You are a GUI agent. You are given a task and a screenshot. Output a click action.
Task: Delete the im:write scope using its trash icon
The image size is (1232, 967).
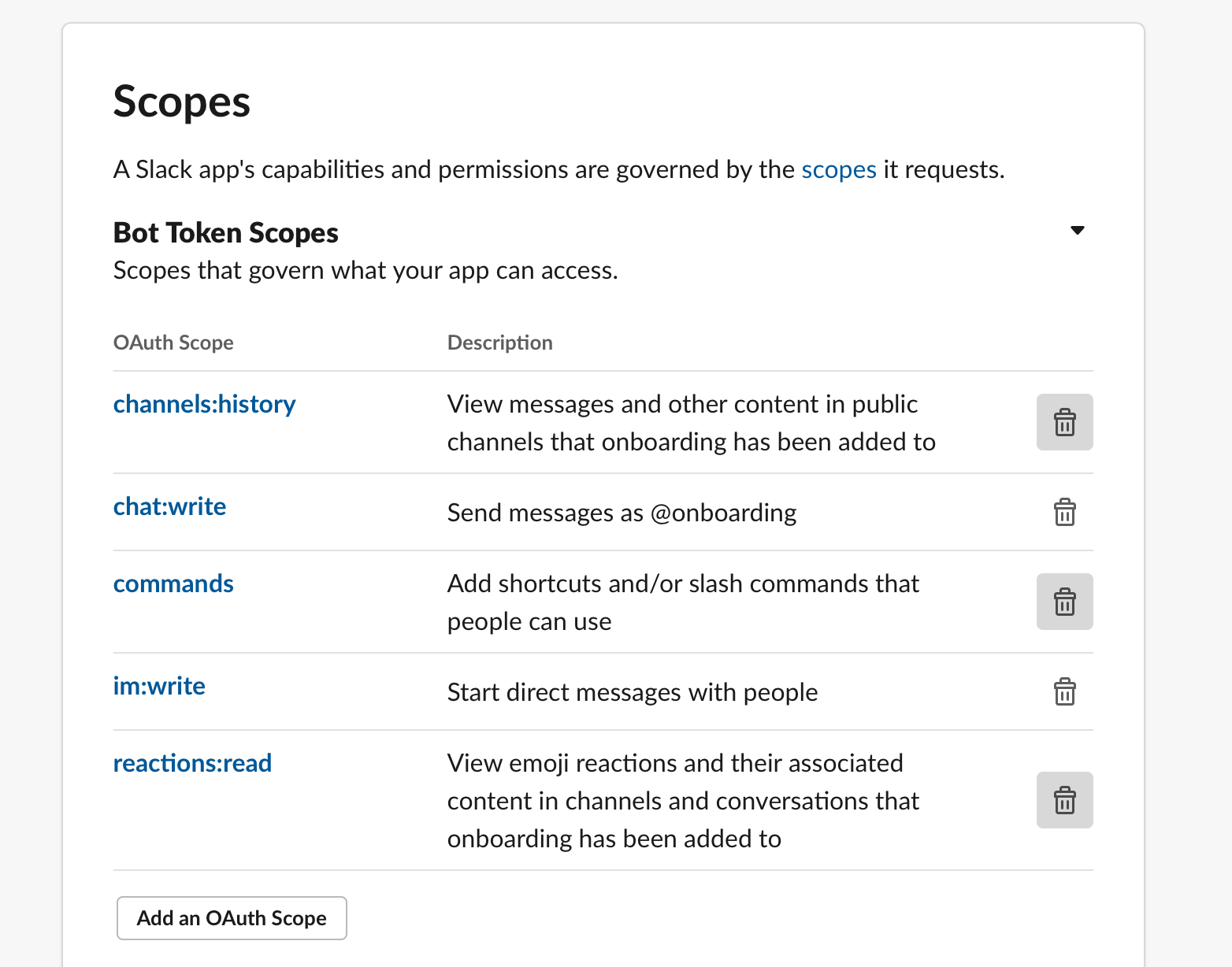[x=1064, y=691]
